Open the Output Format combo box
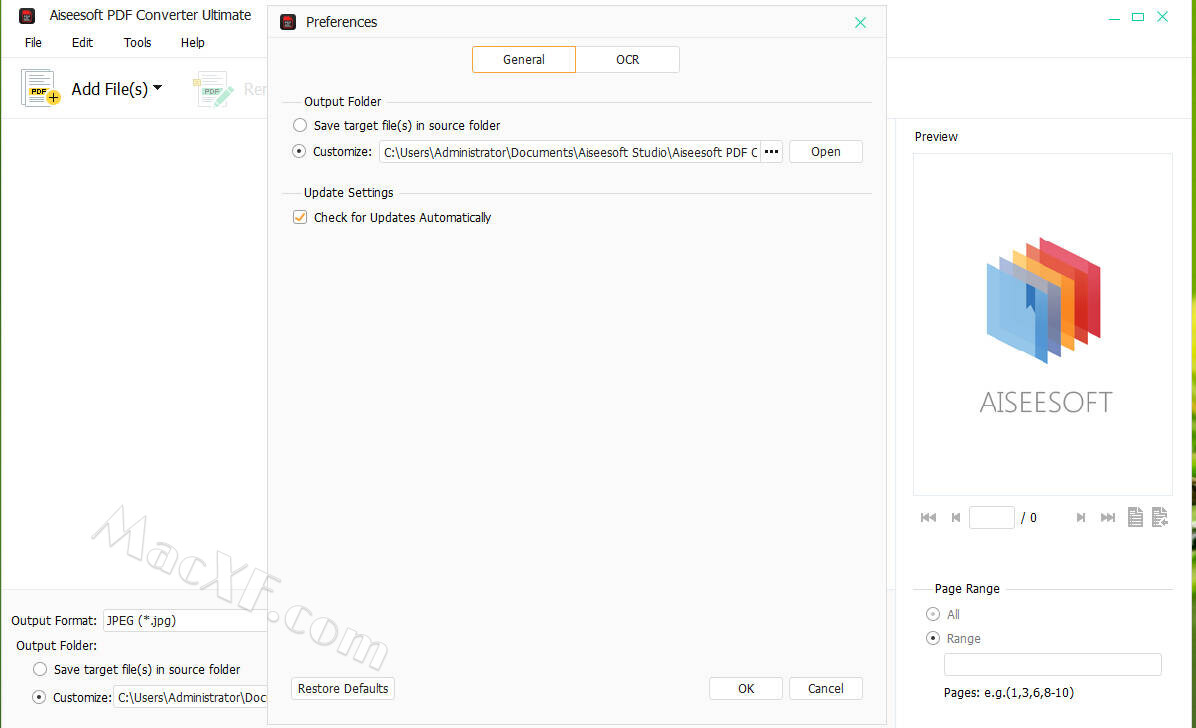1196x728 pixels. pos(185,620)
